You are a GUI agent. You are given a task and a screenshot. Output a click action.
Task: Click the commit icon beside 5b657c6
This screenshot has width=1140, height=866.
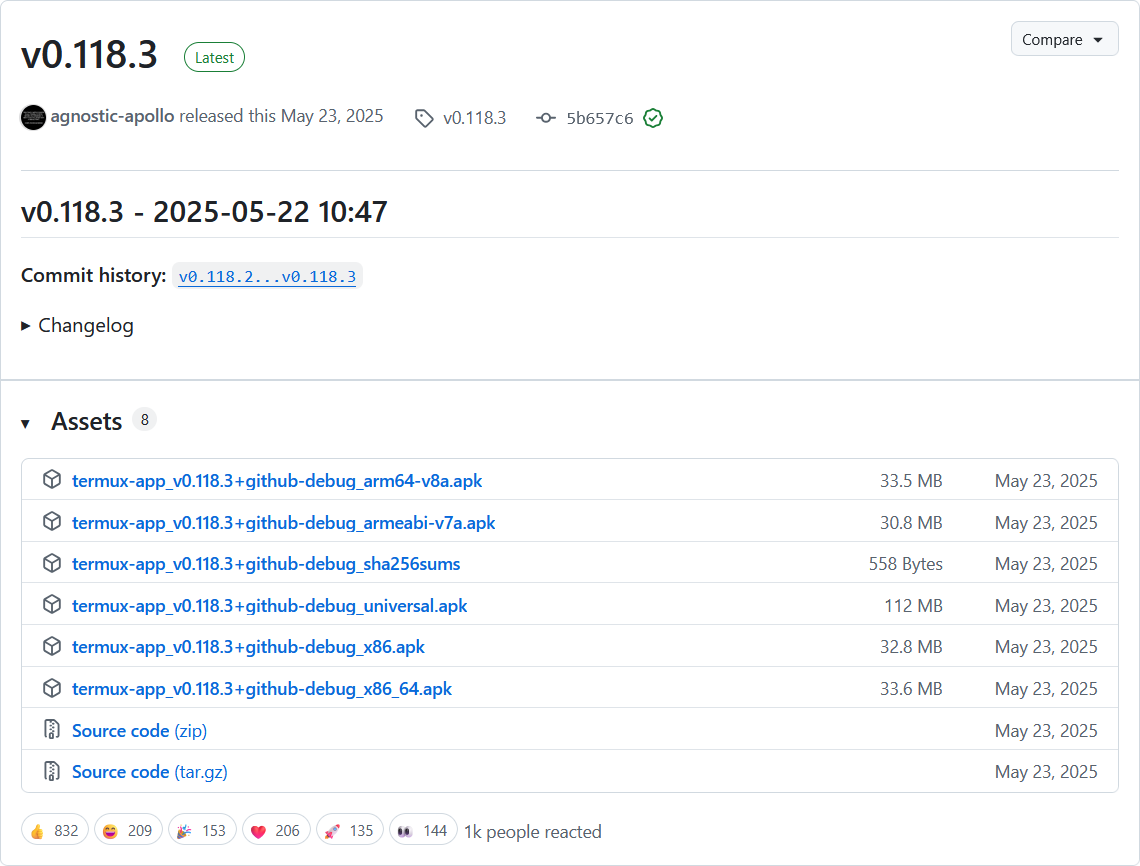click(x=545, y=118)
